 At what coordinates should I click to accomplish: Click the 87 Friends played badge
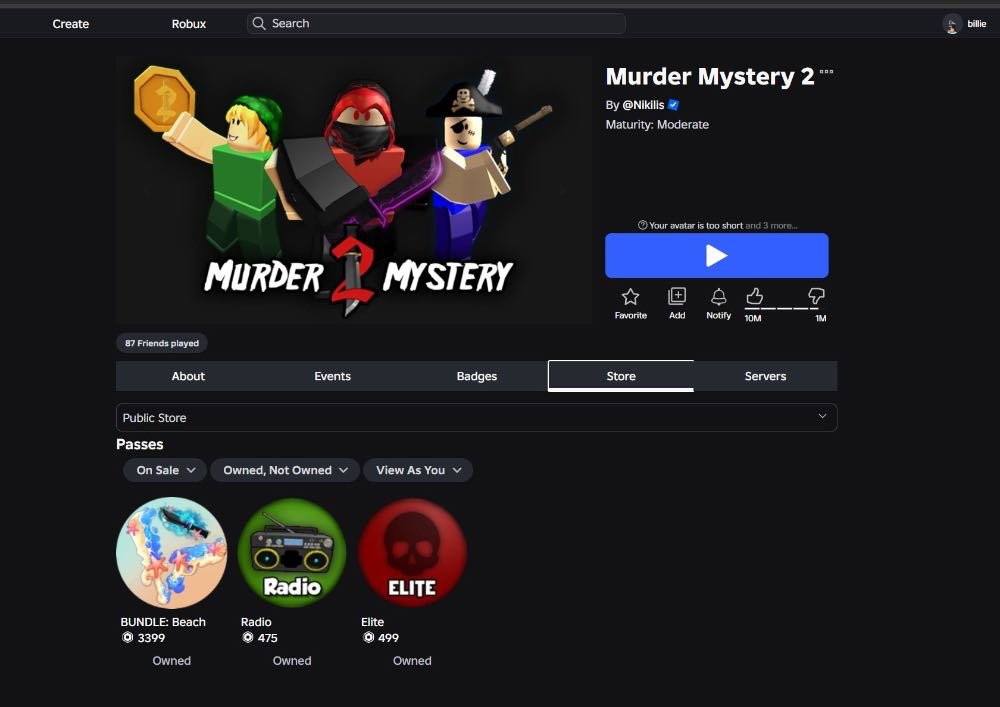click(x=162, y=343)
